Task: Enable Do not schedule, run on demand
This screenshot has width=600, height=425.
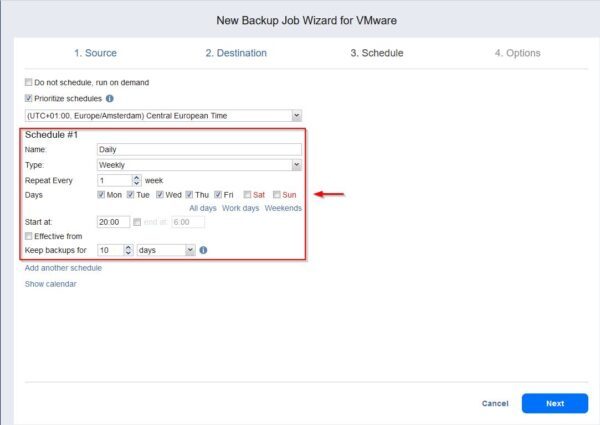Action: coord(28,82)
